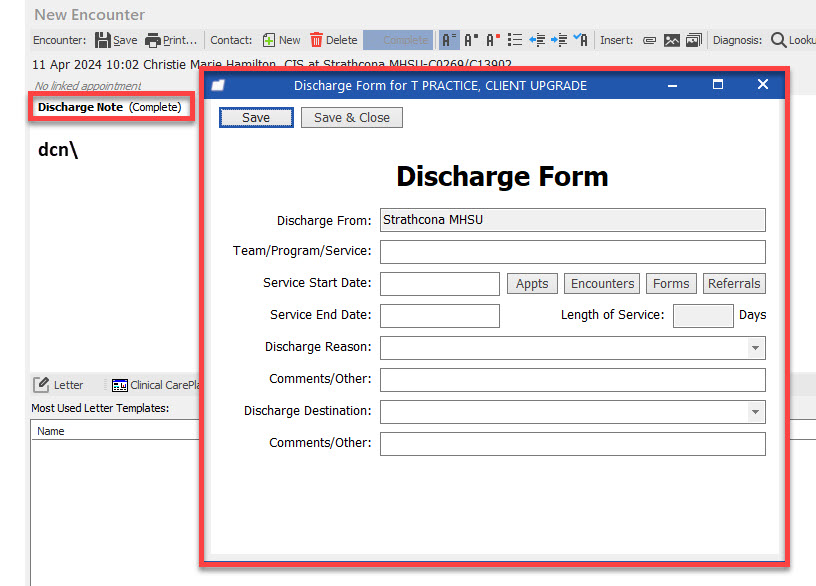
Task: Toggle the highlighted normal text style button
Action: [448, 40]
